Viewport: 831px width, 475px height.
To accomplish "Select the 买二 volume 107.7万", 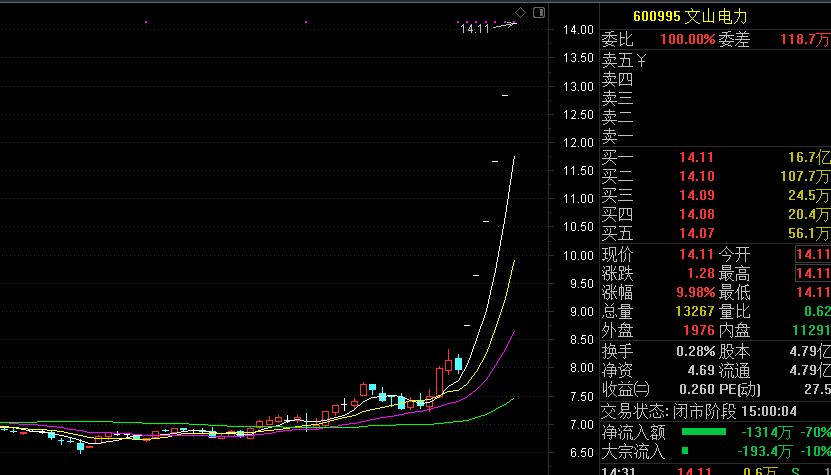I will [805, 177].
